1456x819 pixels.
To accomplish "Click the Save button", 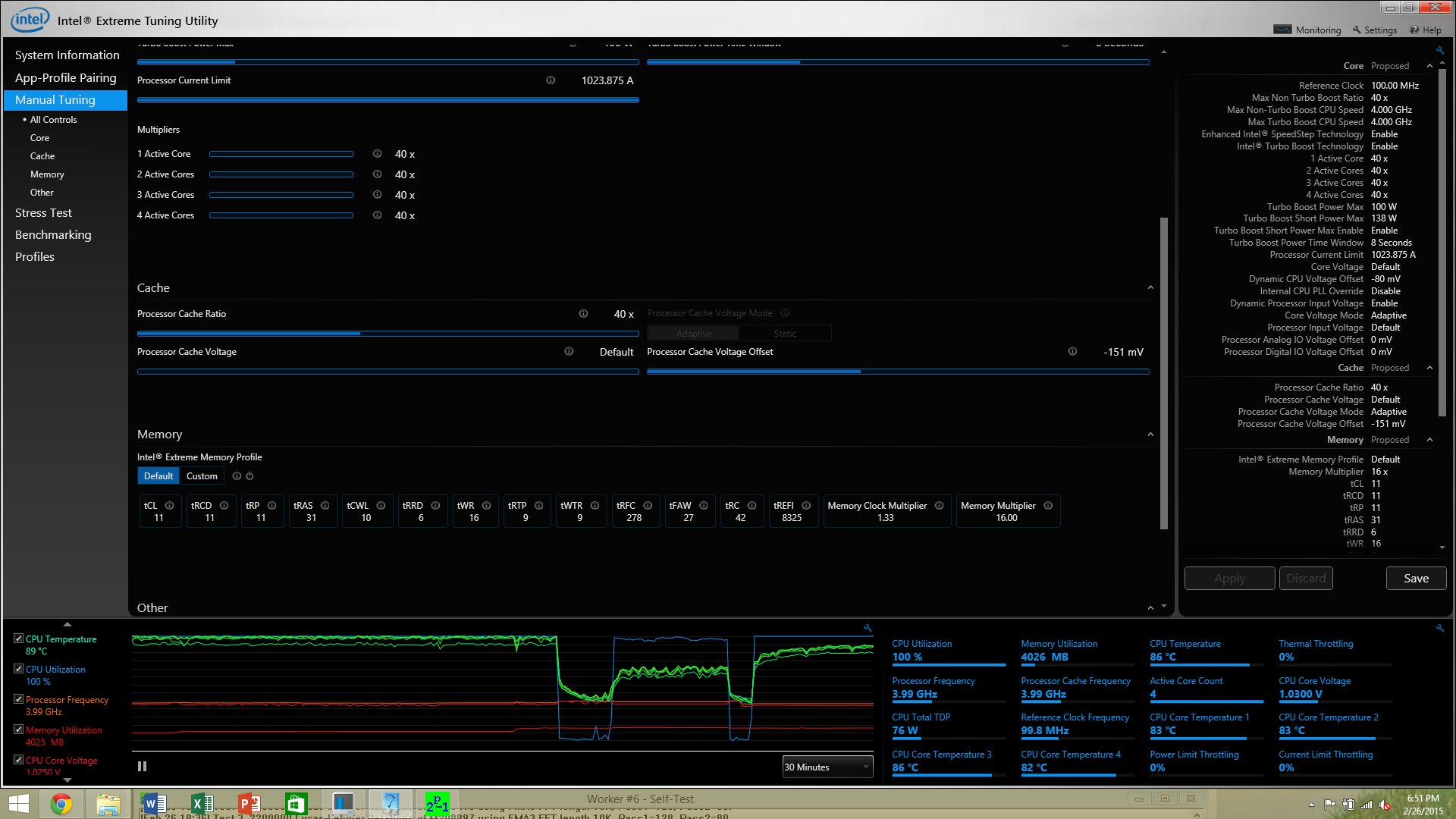I will 1416,579.
